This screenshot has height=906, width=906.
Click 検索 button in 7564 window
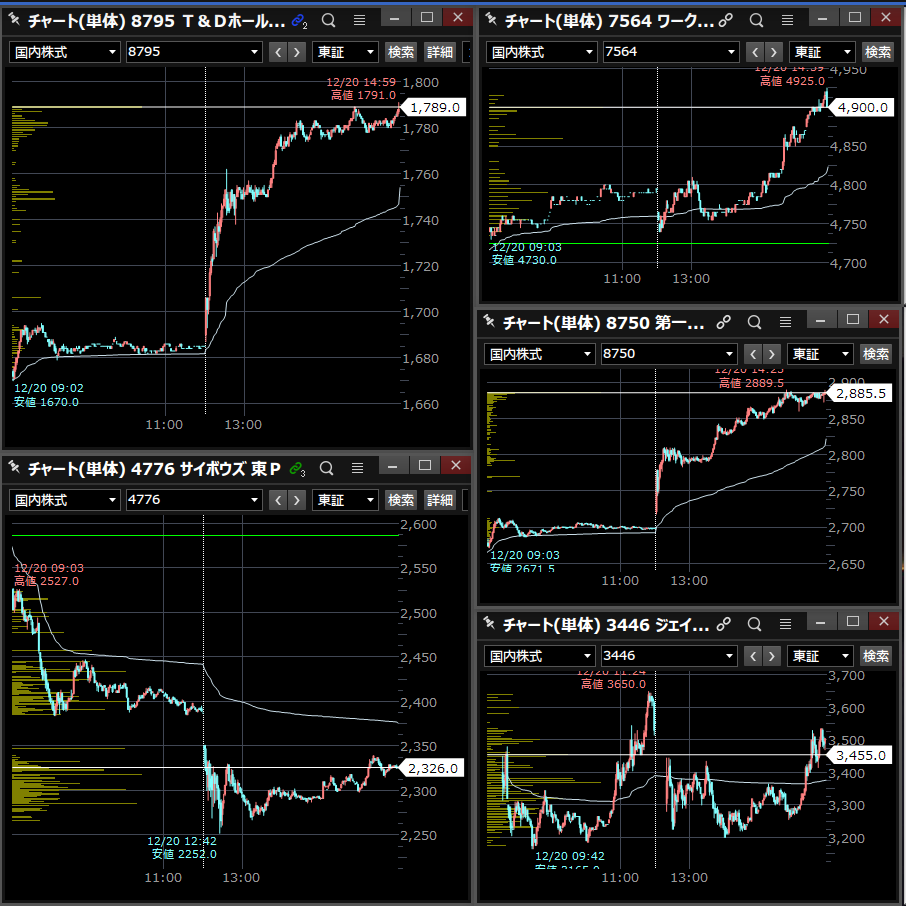(878, 53)
